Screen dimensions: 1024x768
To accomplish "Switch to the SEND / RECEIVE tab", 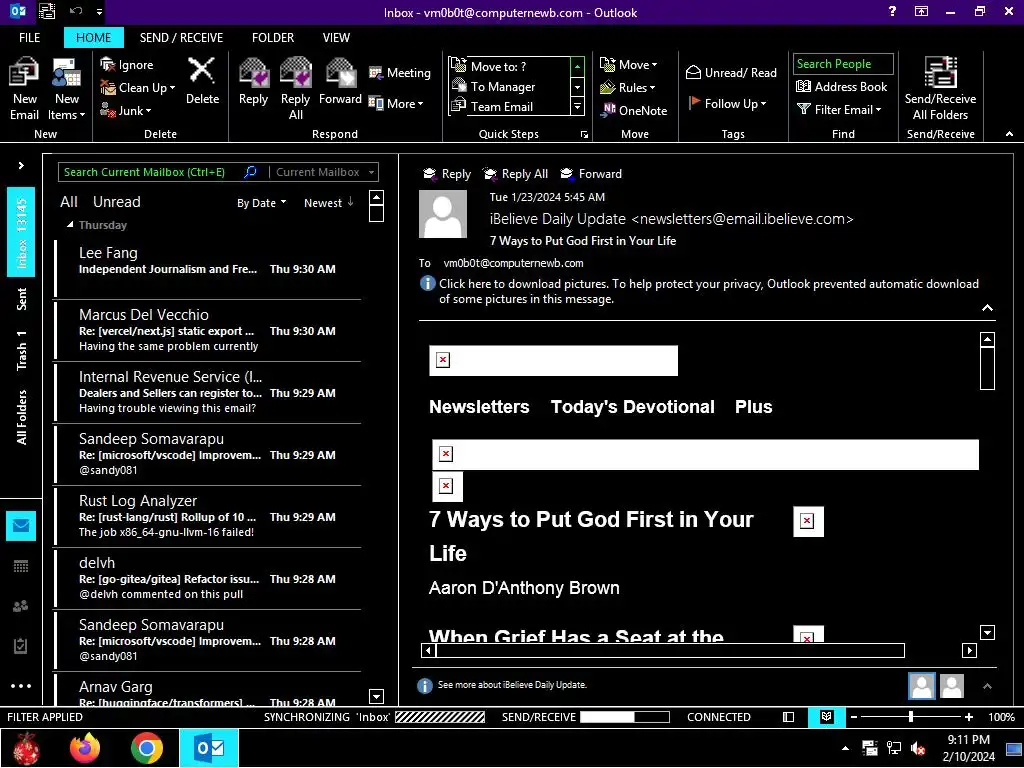I will (181, 38).
